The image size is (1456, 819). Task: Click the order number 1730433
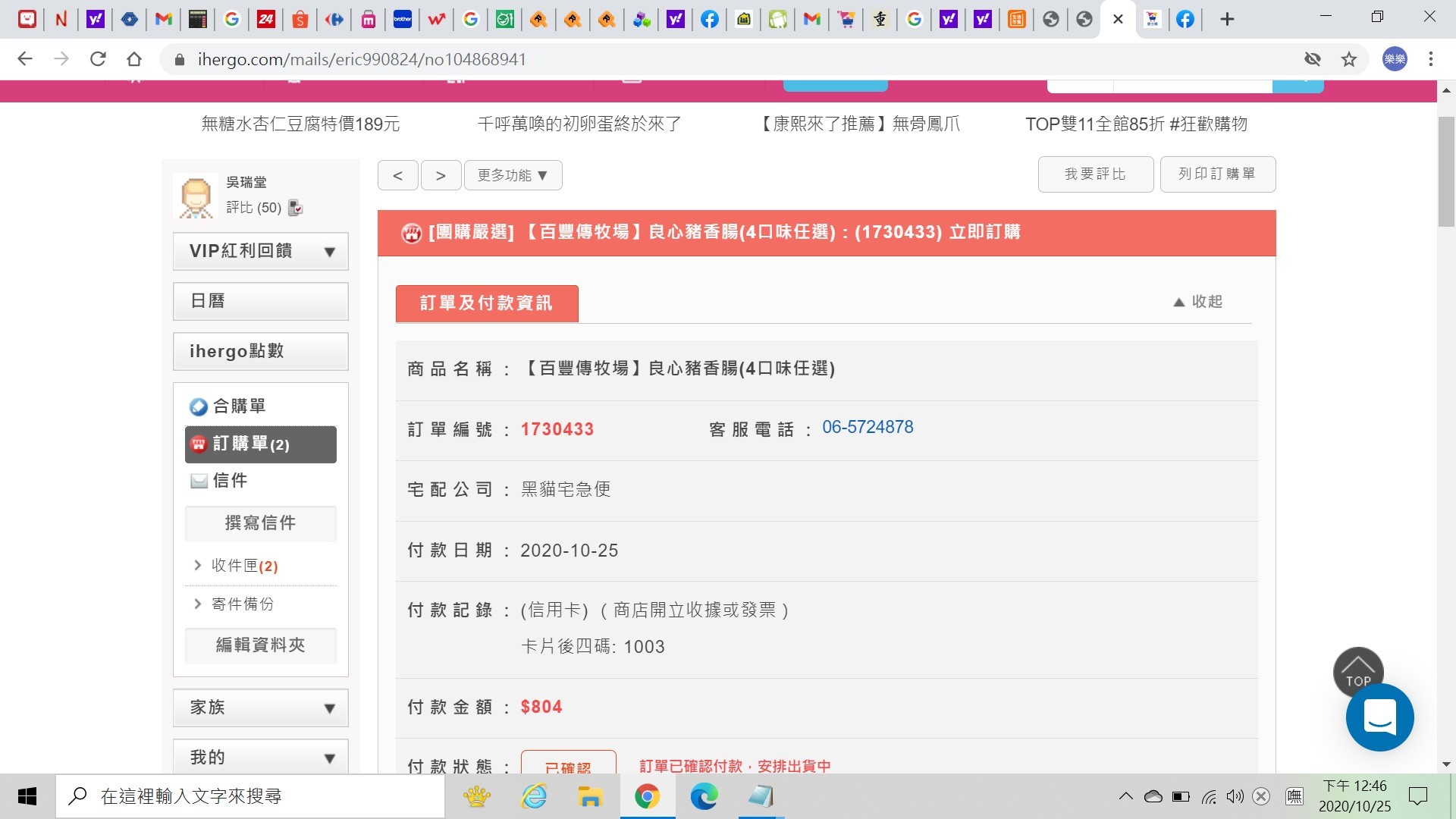click(557, 430)
